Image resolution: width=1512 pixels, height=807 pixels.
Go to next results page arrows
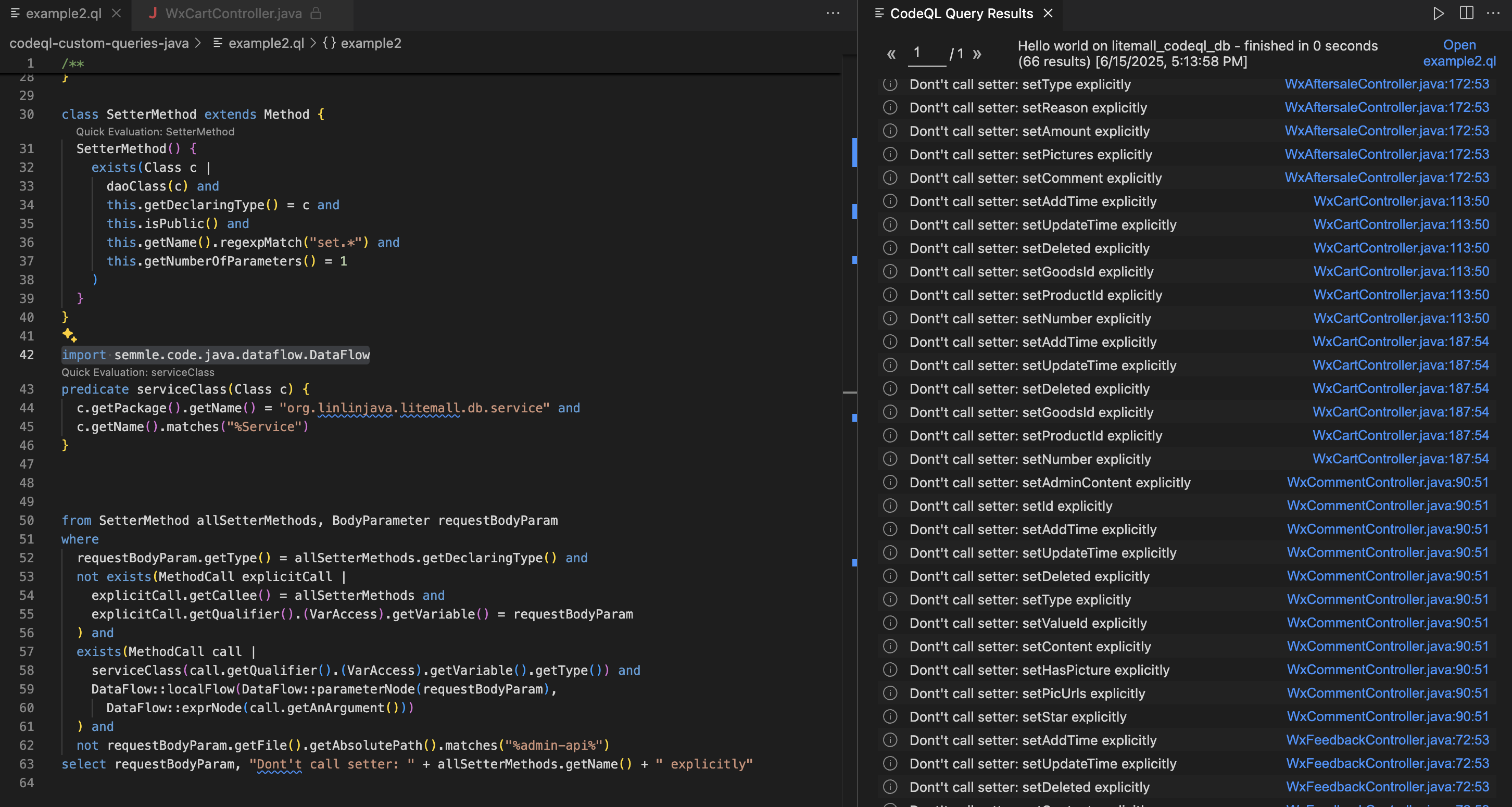(x=977, y=54)
